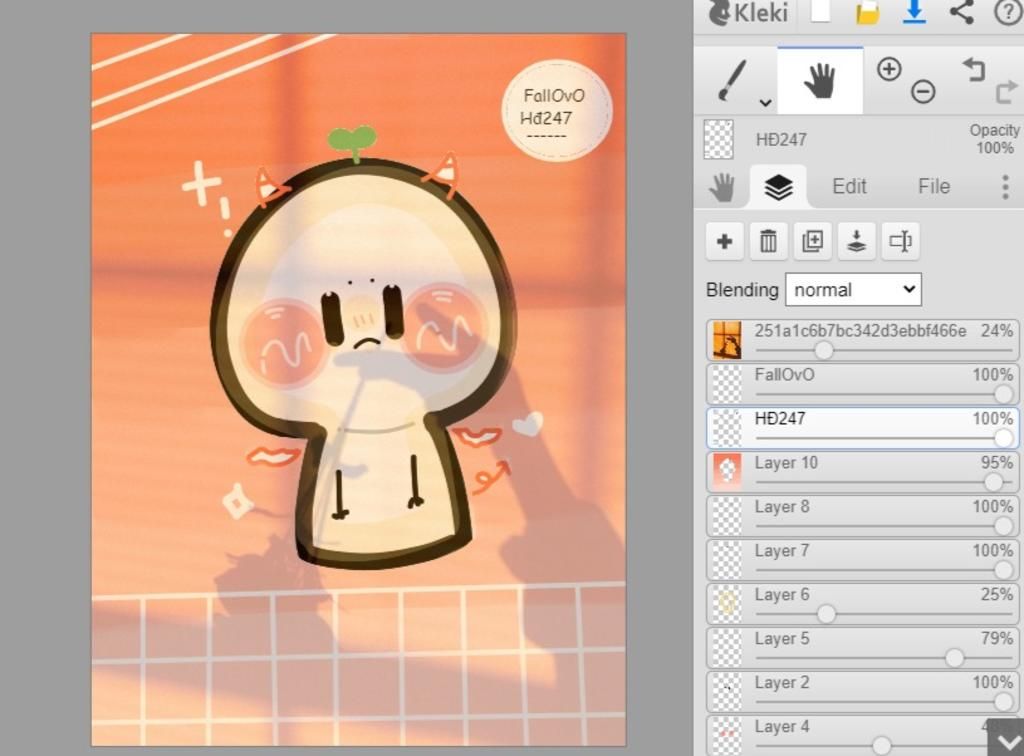1024x756 pixels.
Task: Click the HĐ247 layer opacity slider handle
Action: [x=1004, y=438]
